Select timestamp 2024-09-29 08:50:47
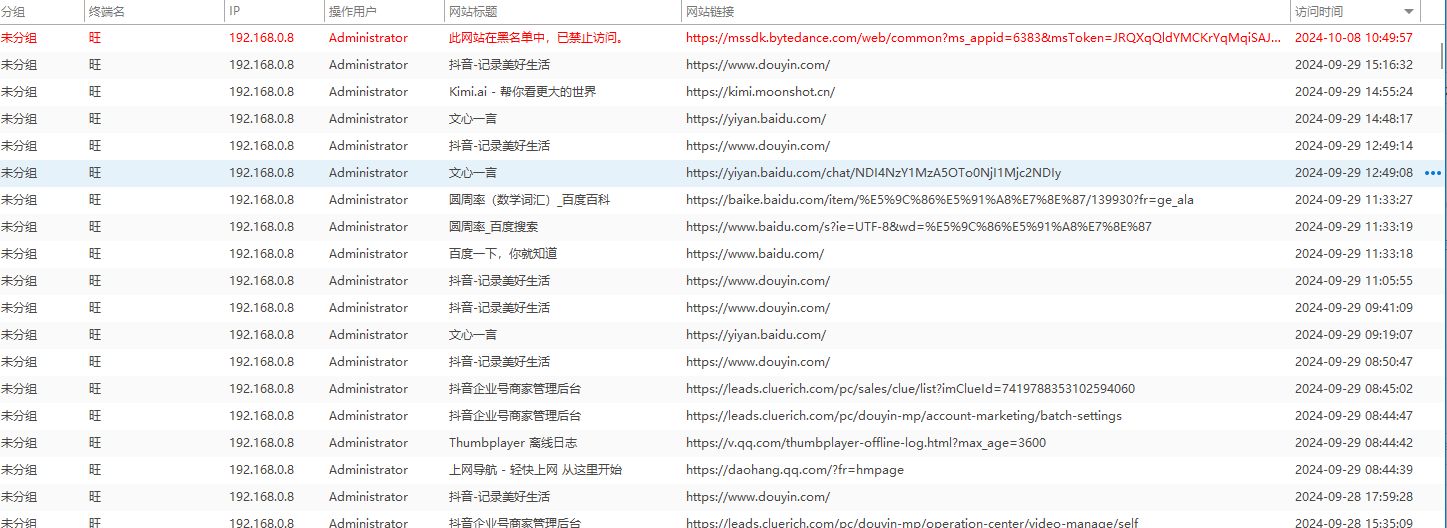Viewport: 1447px width, 528px height. 1353,362
